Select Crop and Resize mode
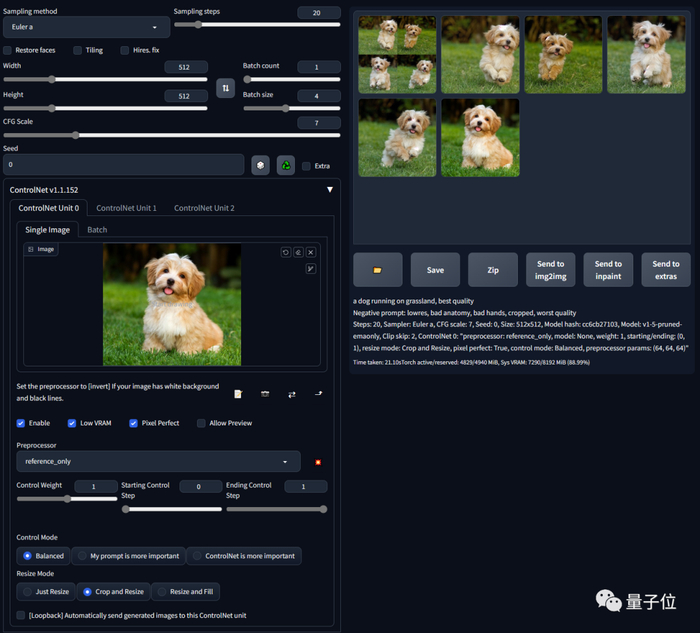Viewport: 700px width, 633px height. [x=113, y=591]
